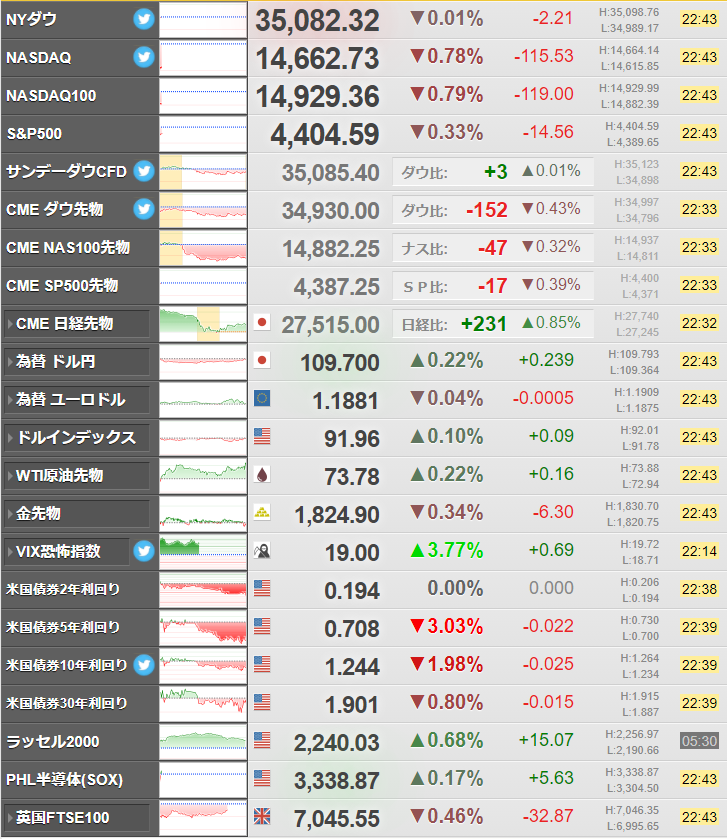Click the gold price 1,824.90
Viewport: 727px width, 839px height.
click(337, 515)
